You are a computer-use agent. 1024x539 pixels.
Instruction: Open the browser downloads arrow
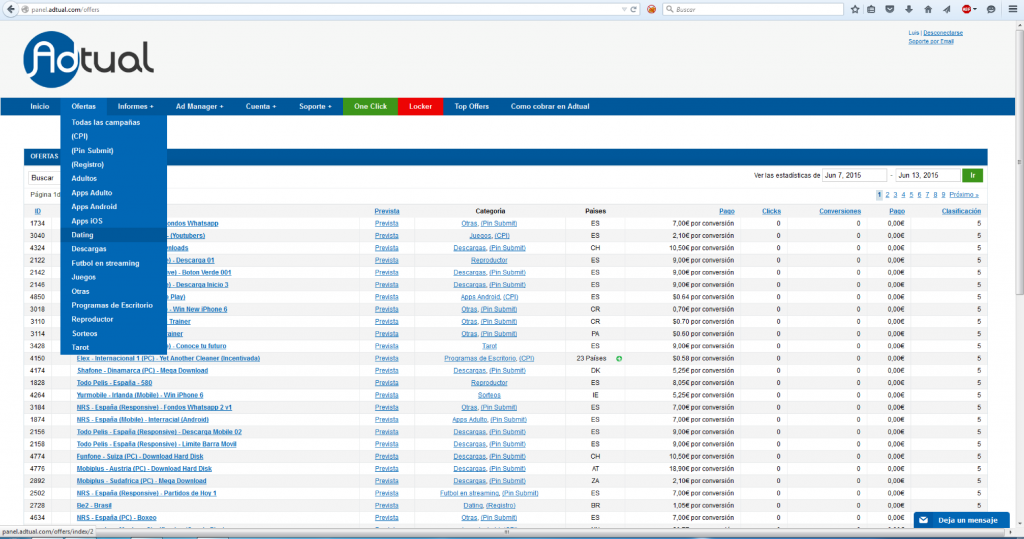[908, 9]
